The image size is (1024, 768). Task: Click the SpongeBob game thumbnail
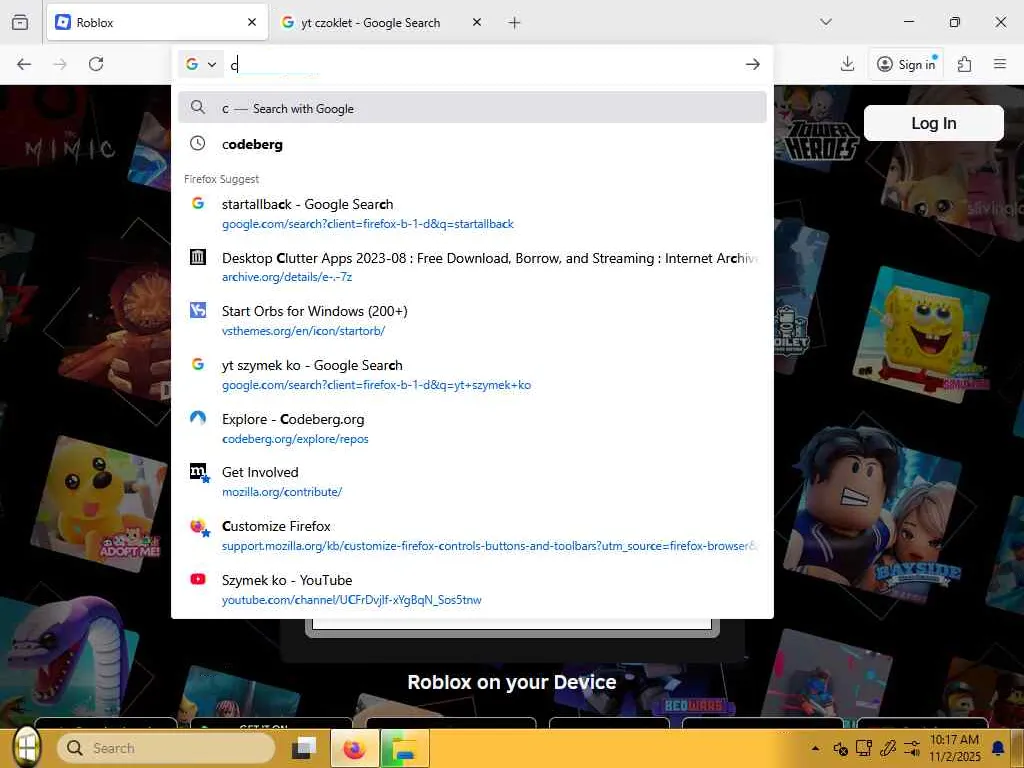(x=921, y=333)
